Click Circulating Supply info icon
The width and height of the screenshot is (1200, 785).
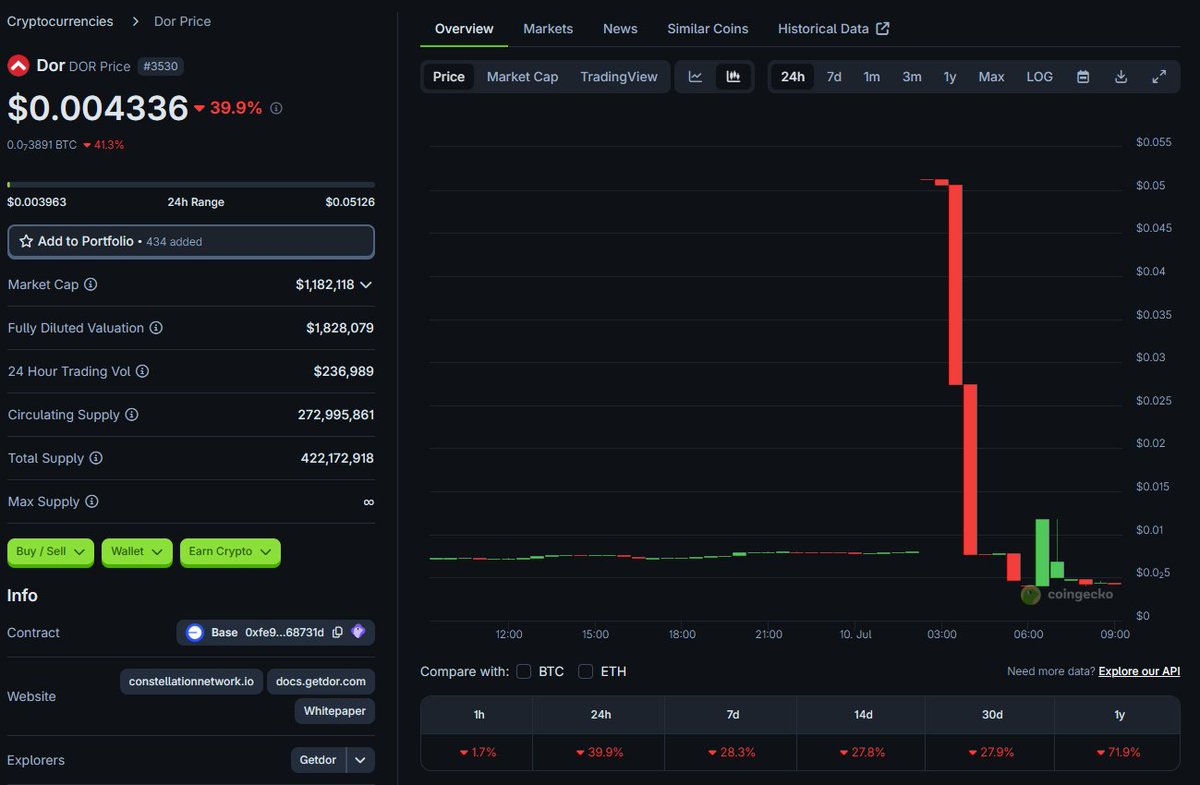tap(131, 415)
